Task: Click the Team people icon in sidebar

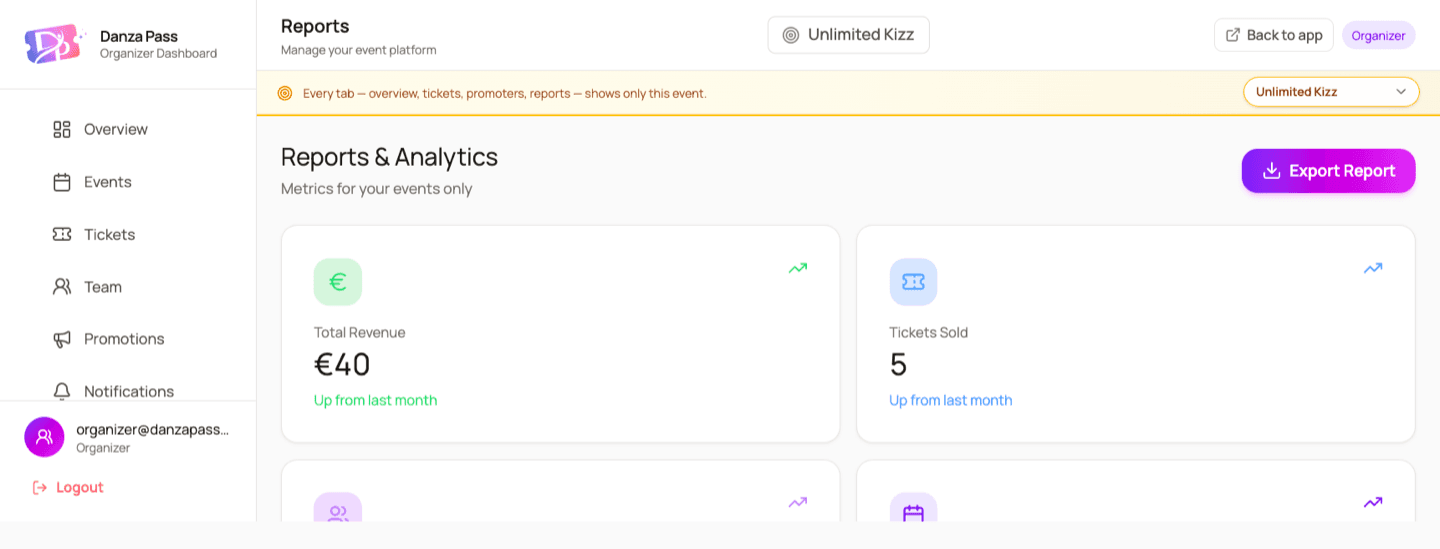Action: coord(62,287)
